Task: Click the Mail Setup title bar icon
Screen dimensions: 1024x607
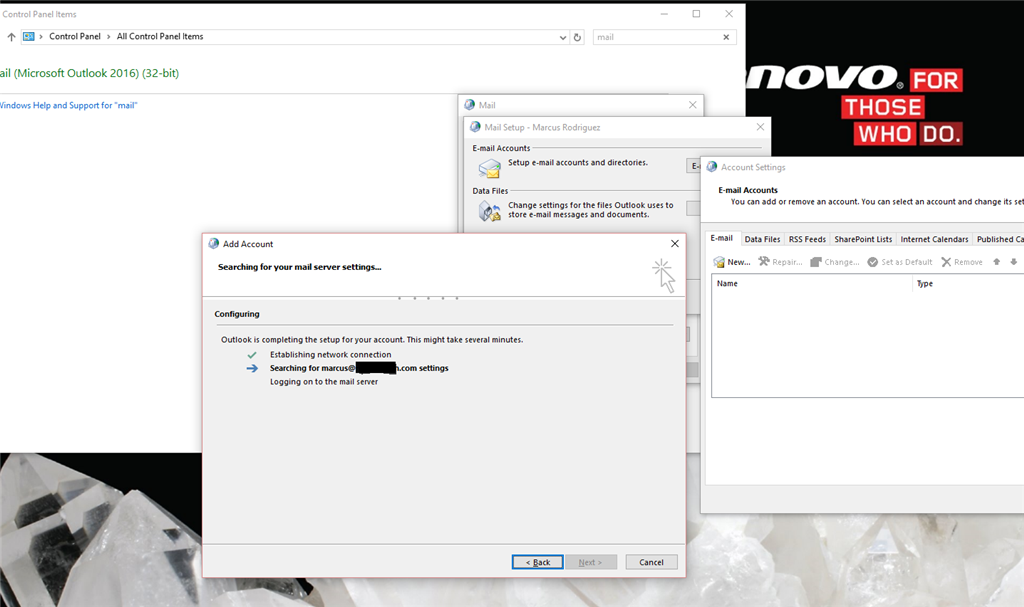Action: point(475,127)
